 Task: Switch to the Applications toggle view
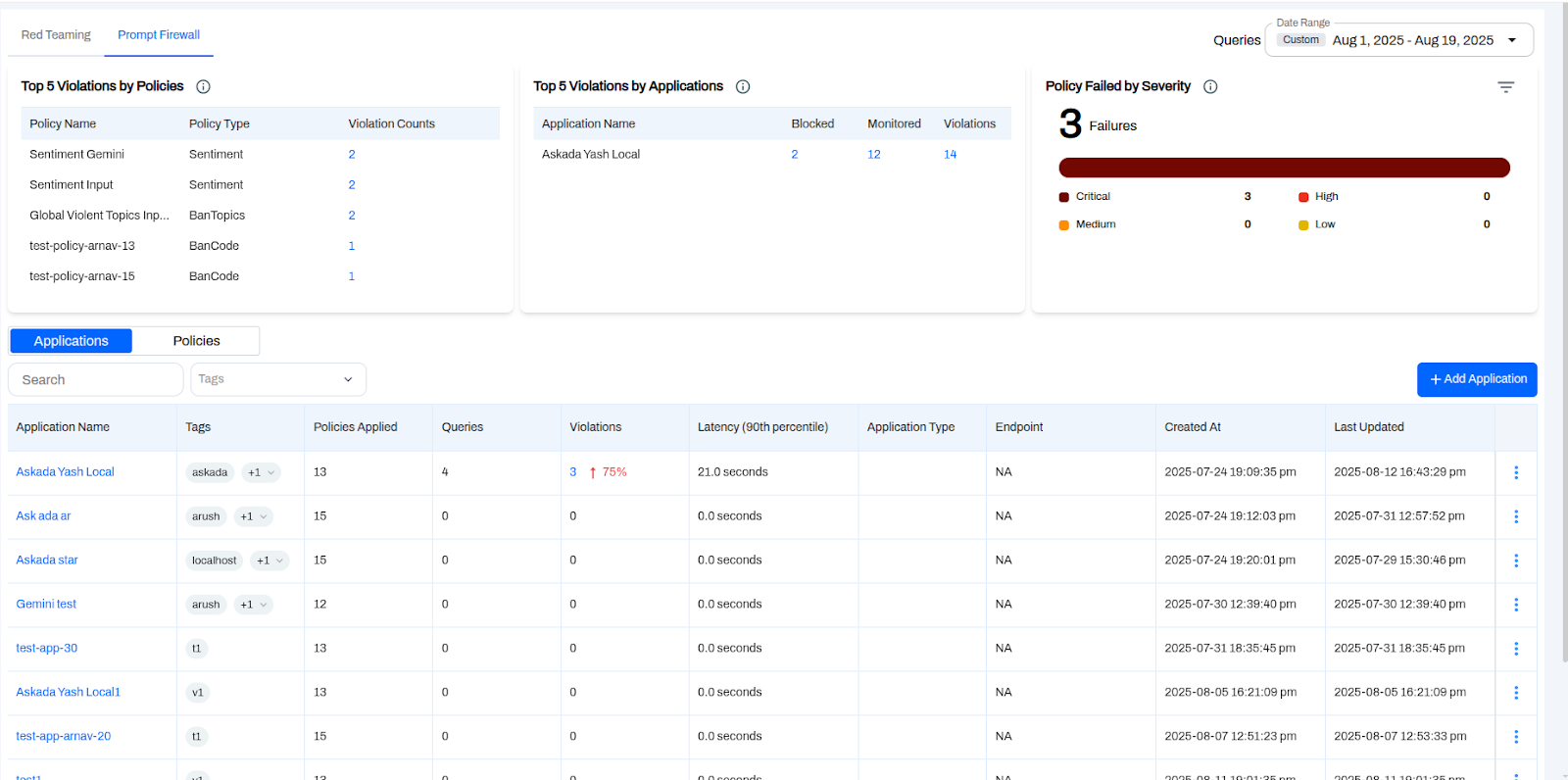tap(71, 341)
